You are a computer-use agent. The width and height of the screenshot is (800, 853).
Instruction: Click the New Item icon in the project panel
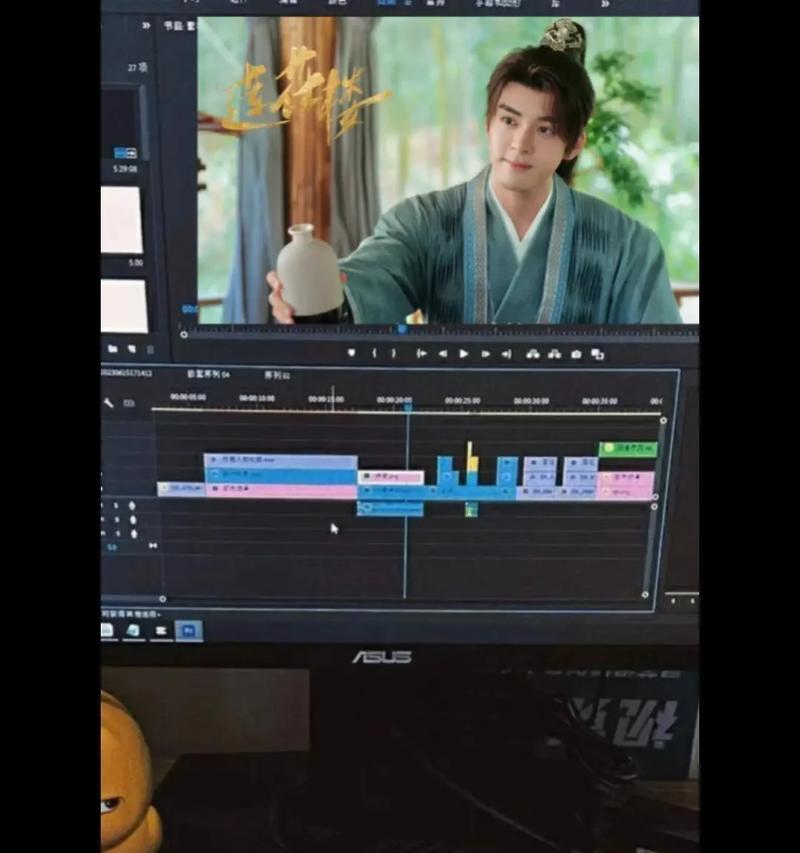[x=132, y=349]
